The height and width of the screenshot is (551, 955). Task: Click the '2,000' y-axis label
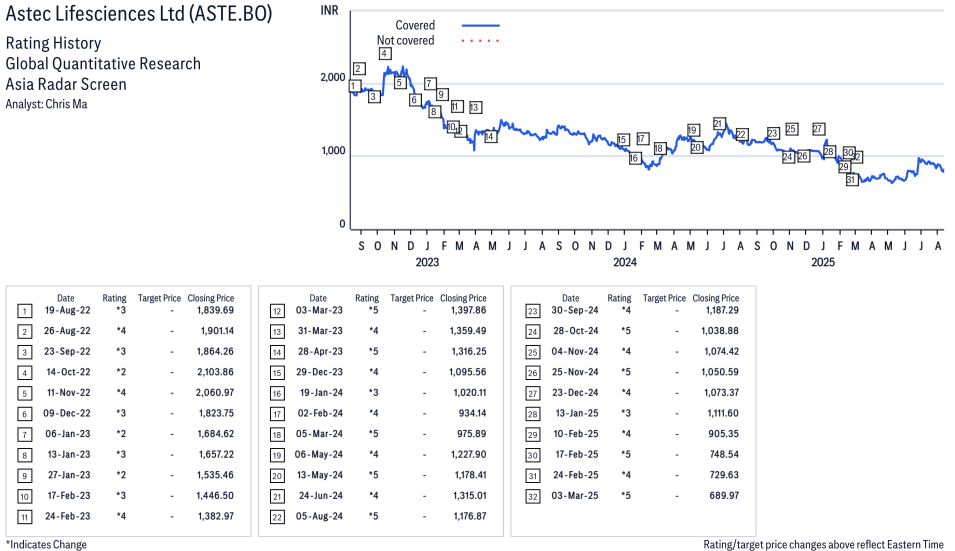[x=333, y=77]
